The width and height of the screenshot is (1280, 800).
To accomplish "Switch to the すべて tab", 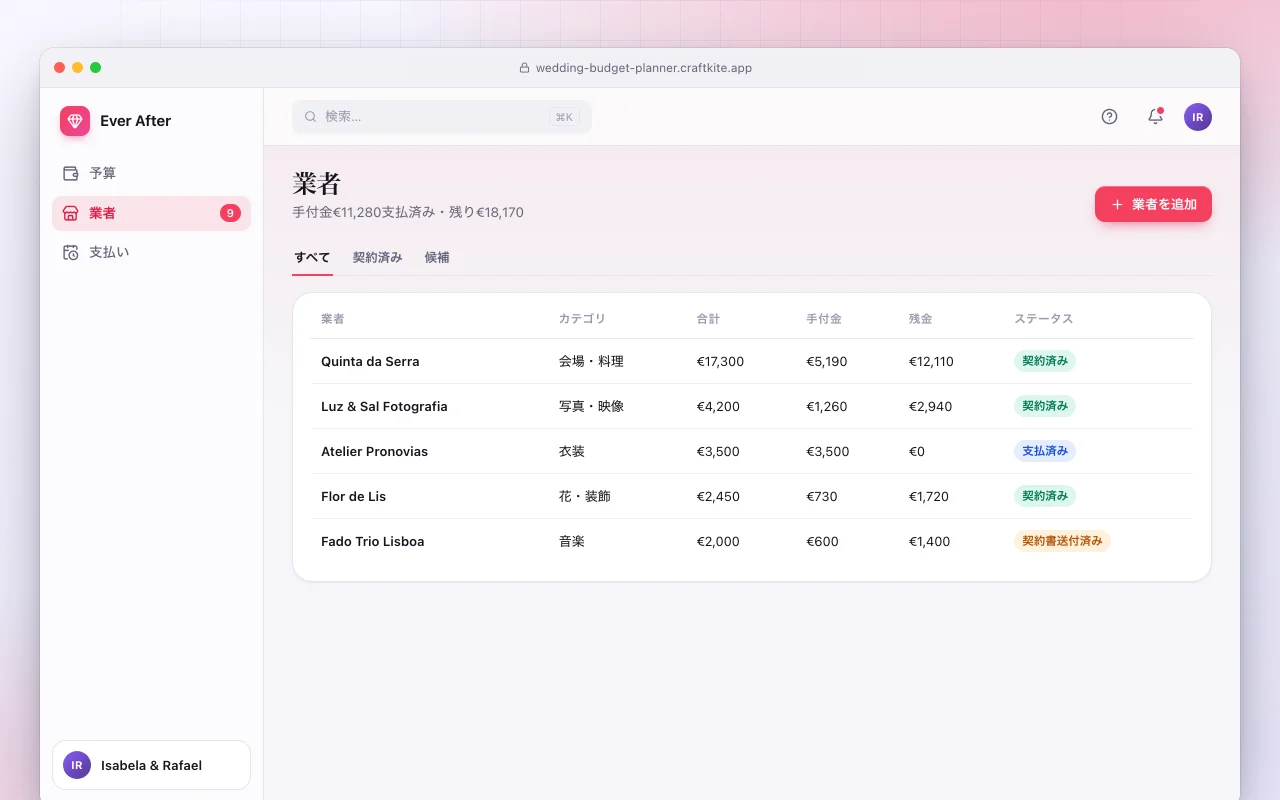I will coord(312,258).
